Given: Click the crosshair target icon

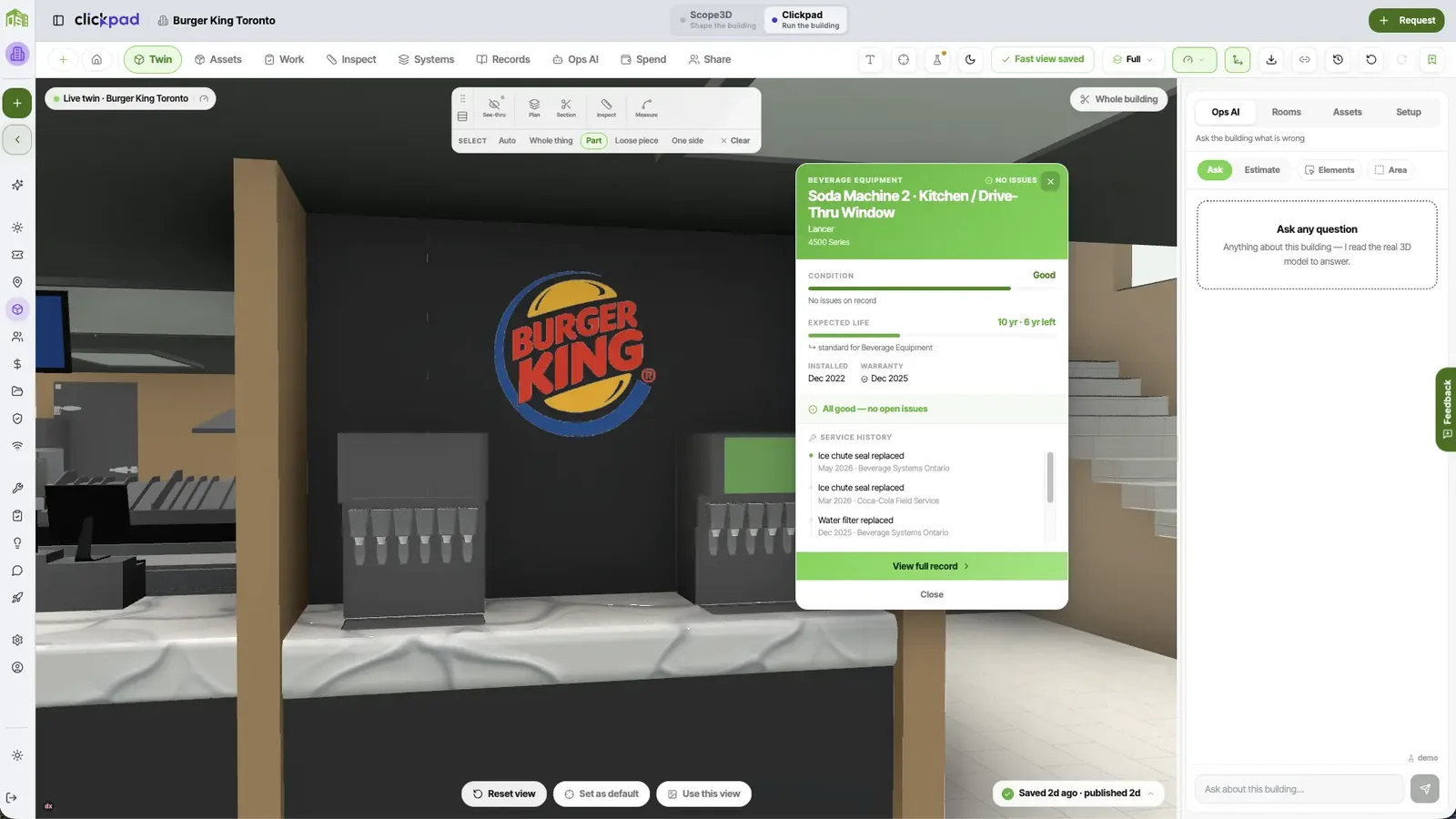Looking at the screenshot, I should 904,59.
